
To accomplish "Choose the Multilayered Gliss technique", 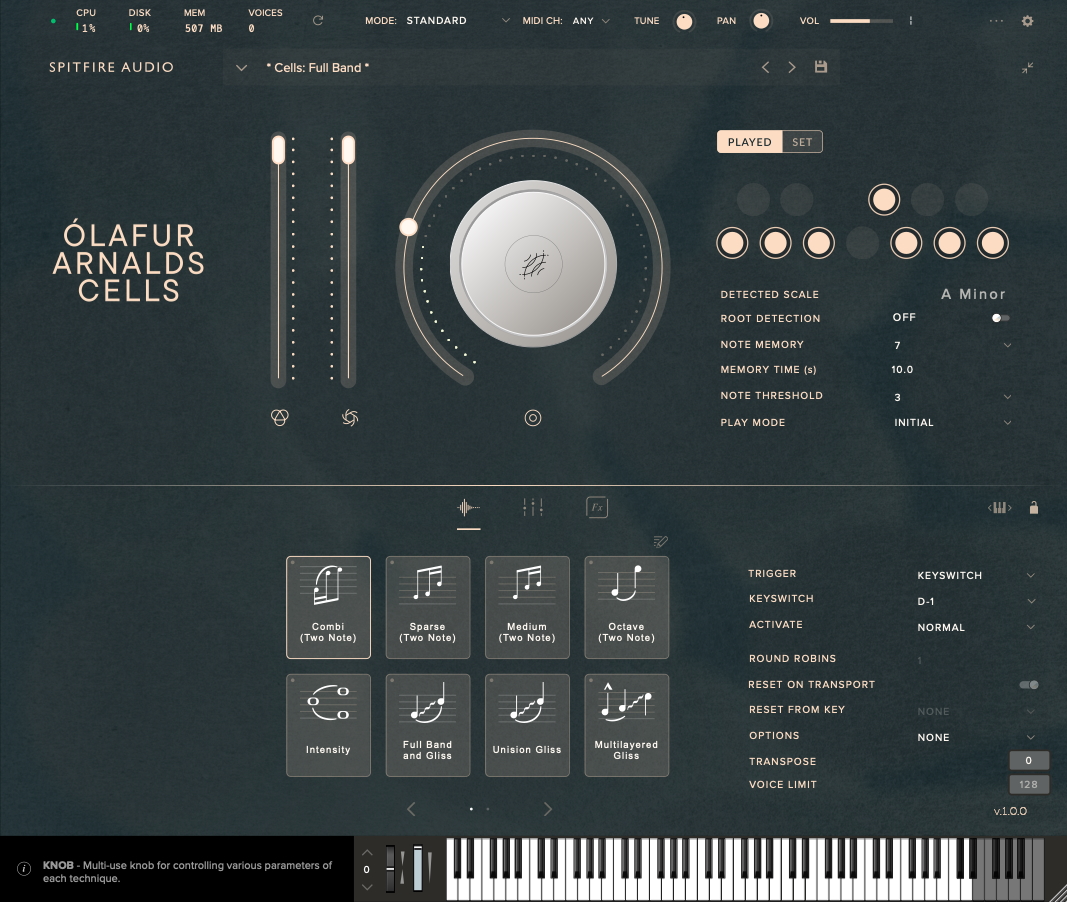I will pyautogui.click(x=626, y=725).
